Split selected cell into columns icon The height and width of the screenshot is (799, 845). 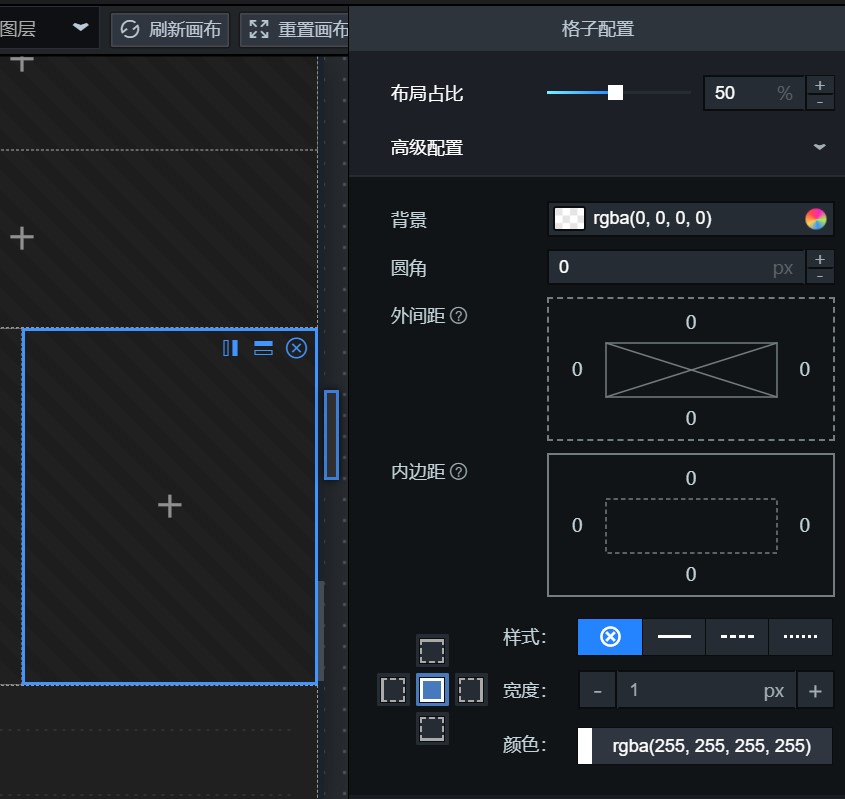coord(231,348)
